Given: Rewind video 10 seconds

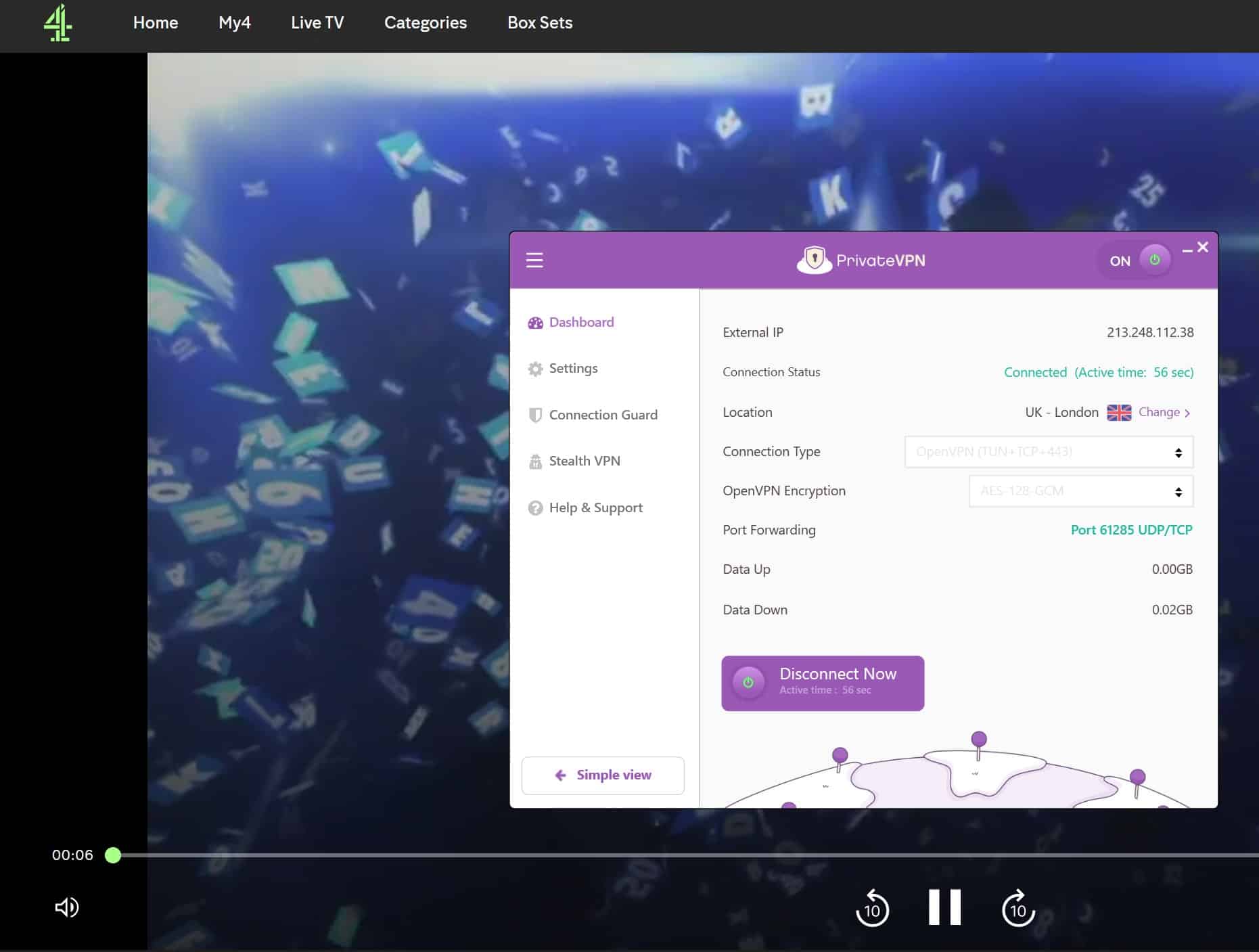Looking at the screenshot, I should click(x=872, y=908).
